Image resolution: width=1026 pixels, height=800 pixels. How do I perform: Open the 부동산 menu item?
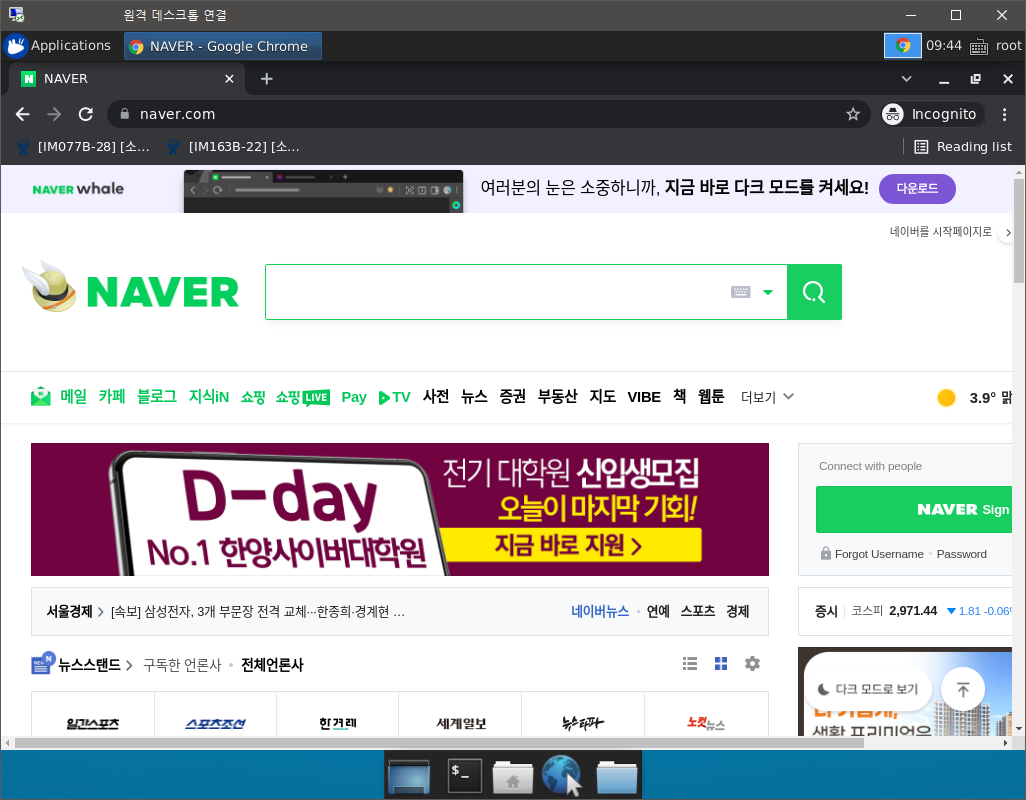[x=557, y=396]
